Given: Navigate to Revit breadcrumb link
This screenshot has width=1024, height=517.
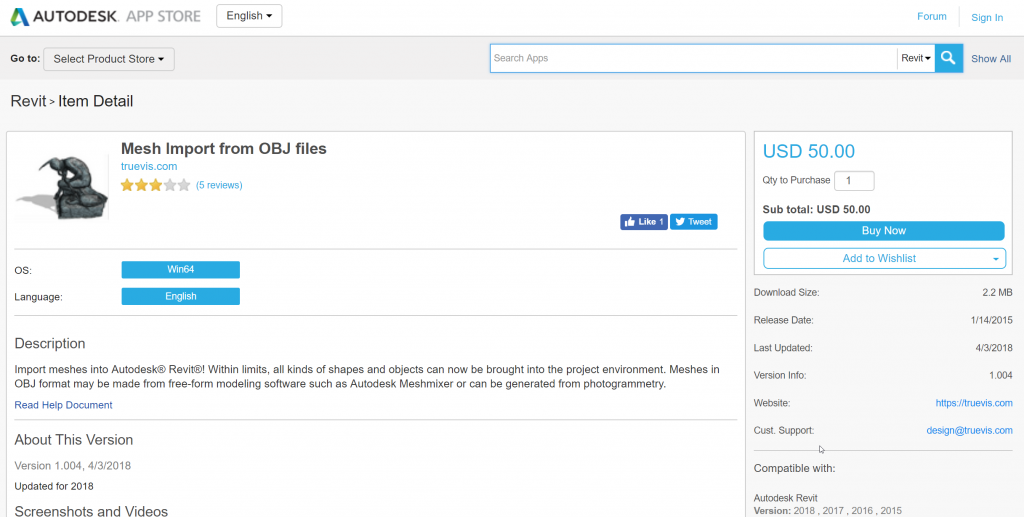Looking at the screenshot, I should pyautogui.click(x=28, y=101).
